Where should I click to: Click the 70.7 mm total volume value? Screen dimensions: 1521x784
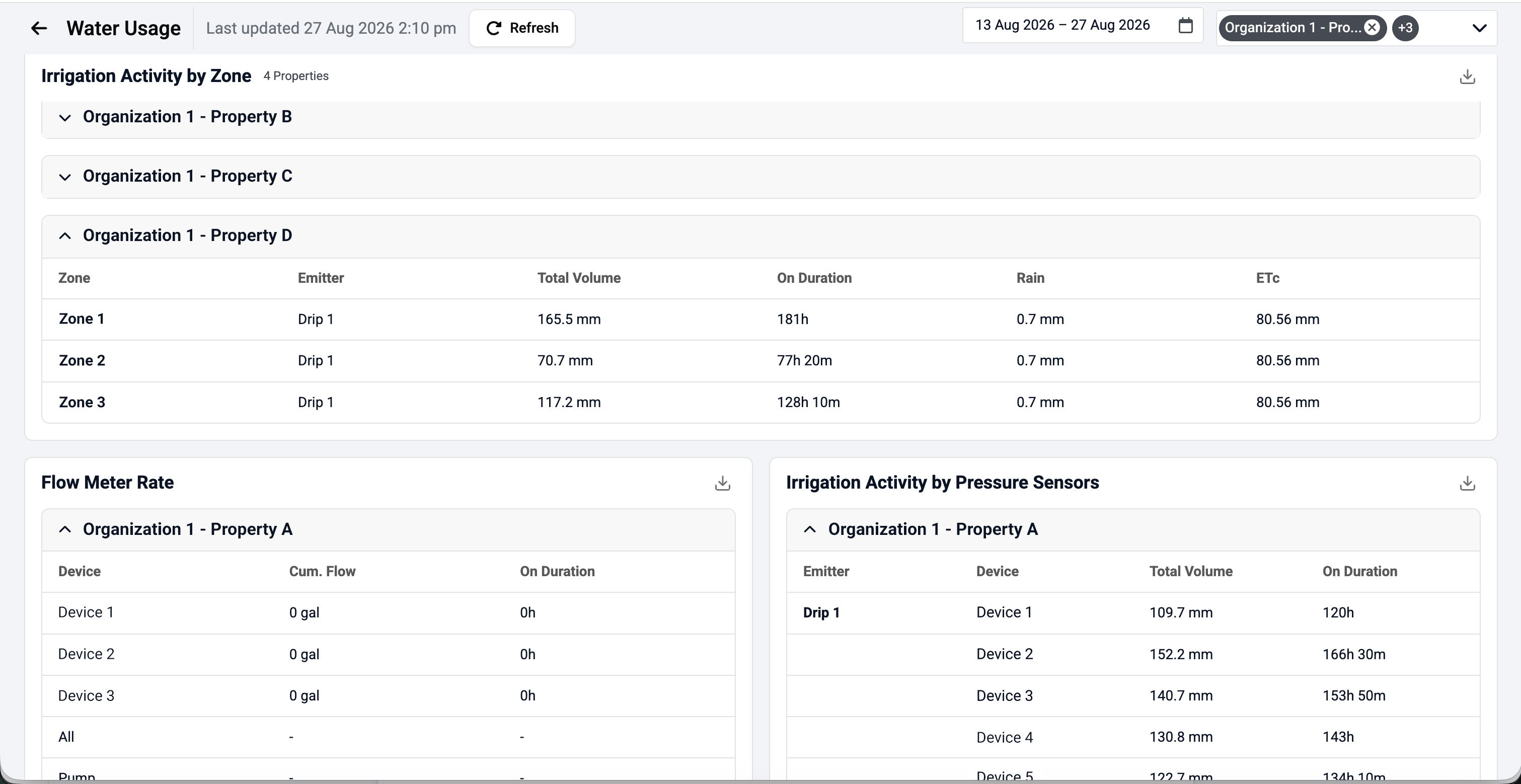[x=565, y=361]
